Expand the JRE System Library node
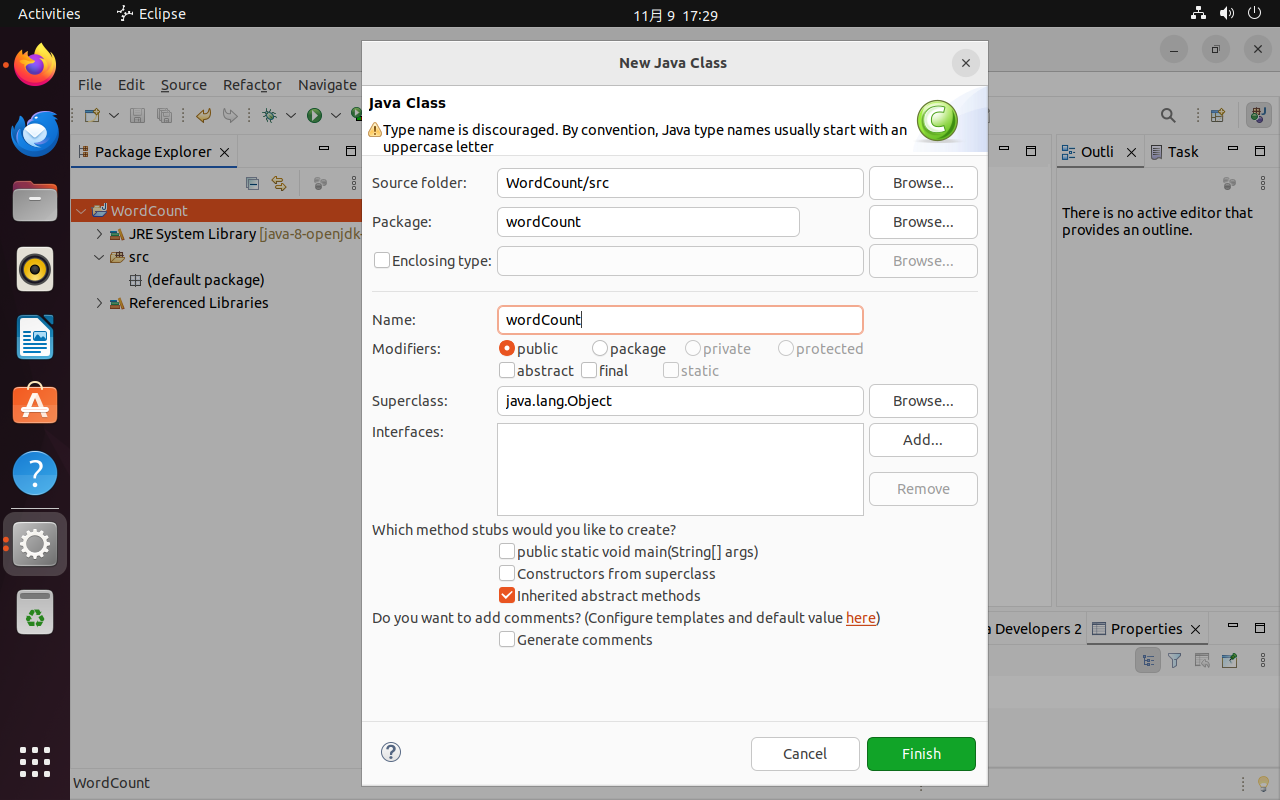The image size is (1280, 800). (x=99, y=234)
